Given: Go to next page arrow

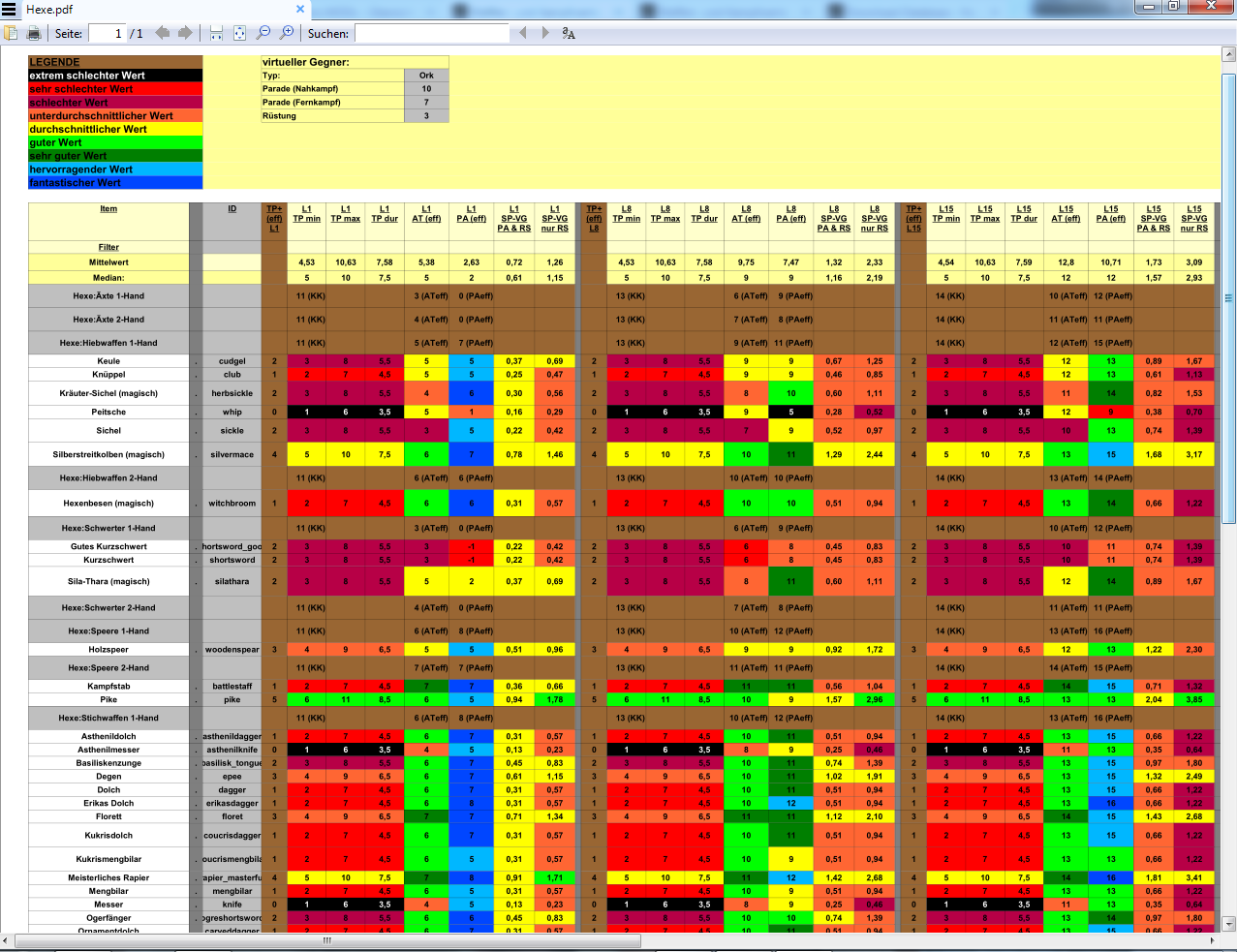Looking at the screenshot, I should click(183, 33).
